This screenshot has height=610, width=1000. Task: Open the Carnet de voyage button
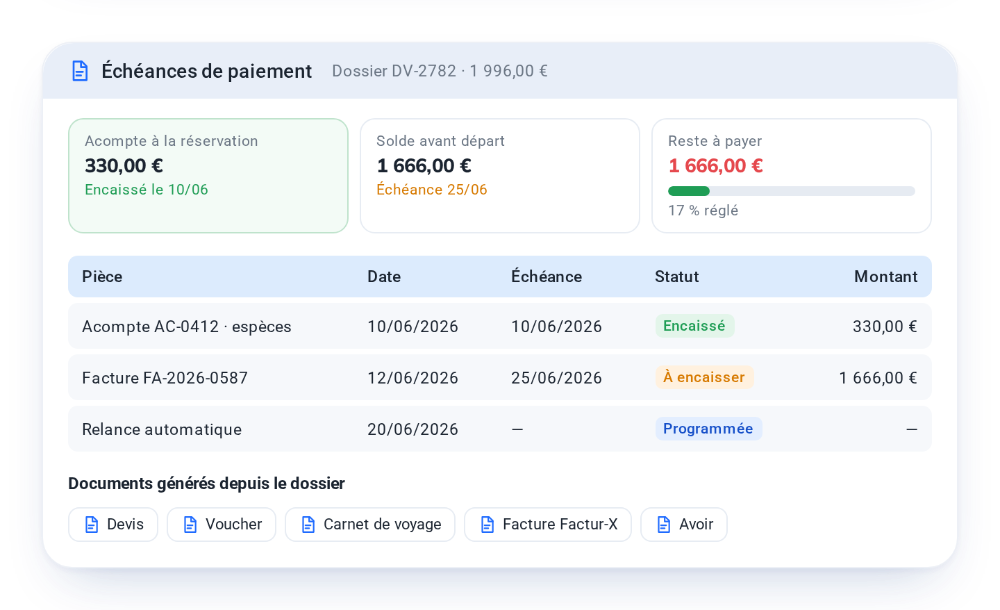pos(370,524)
